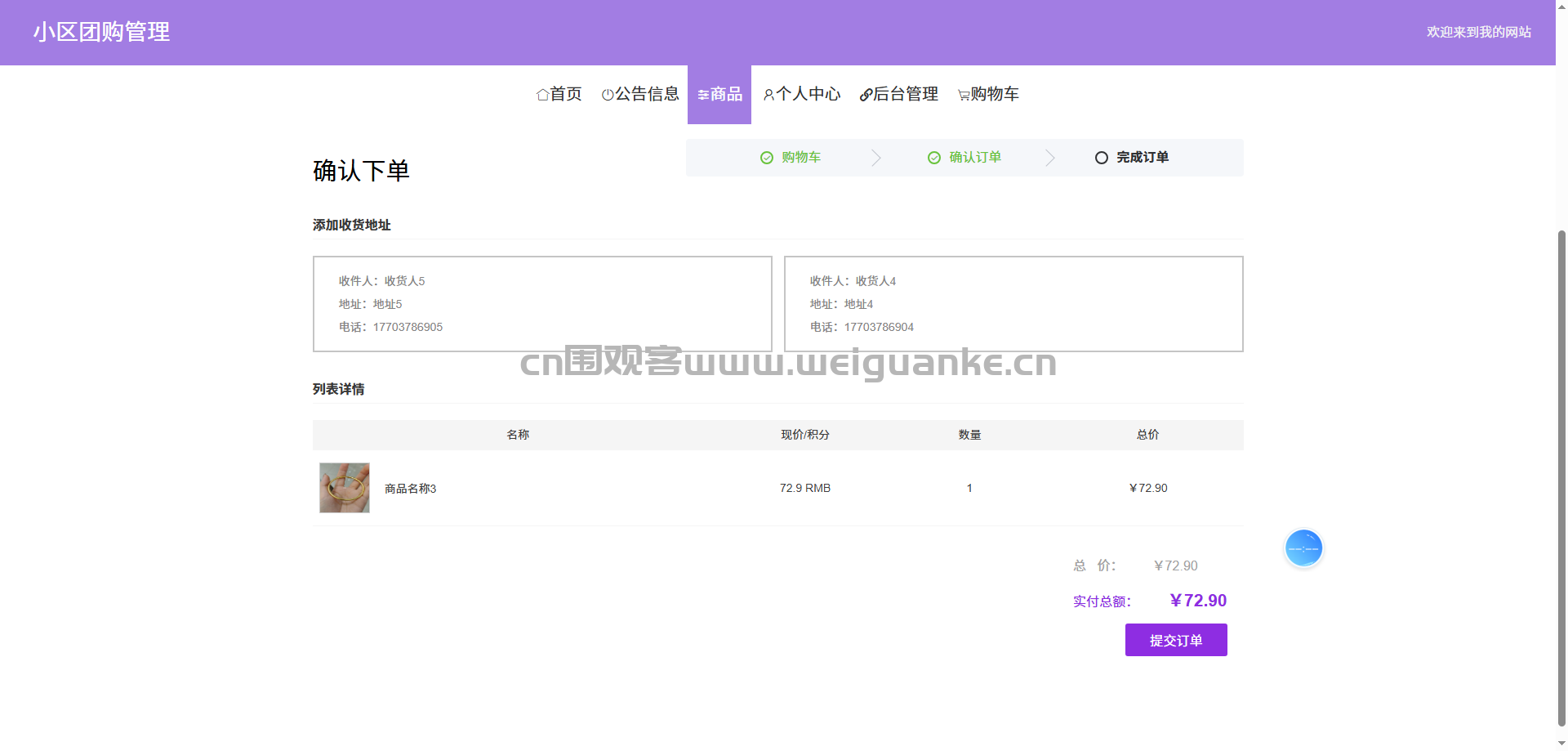Click the 商品名称3 bracelet thumbnail

click(345, 488)
